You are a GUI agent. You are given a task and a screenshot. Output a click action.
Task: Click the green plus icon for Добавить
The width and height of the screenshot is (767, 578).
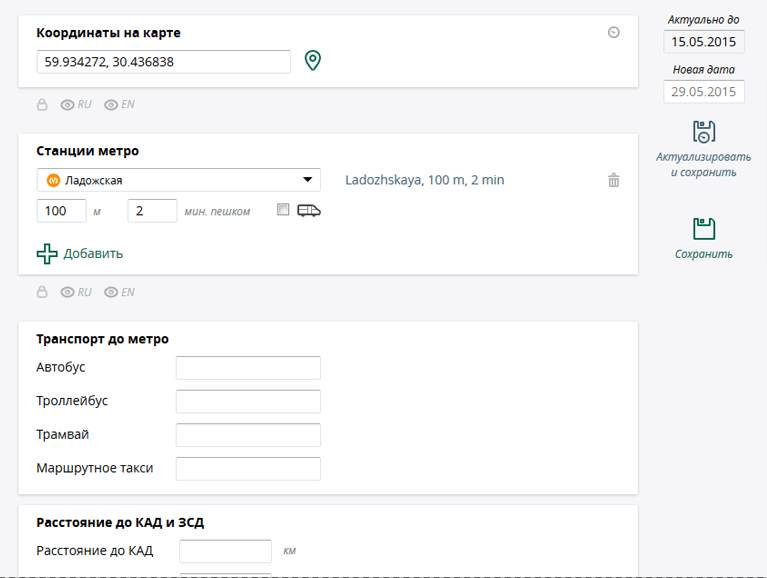click(x=47, y=254)
